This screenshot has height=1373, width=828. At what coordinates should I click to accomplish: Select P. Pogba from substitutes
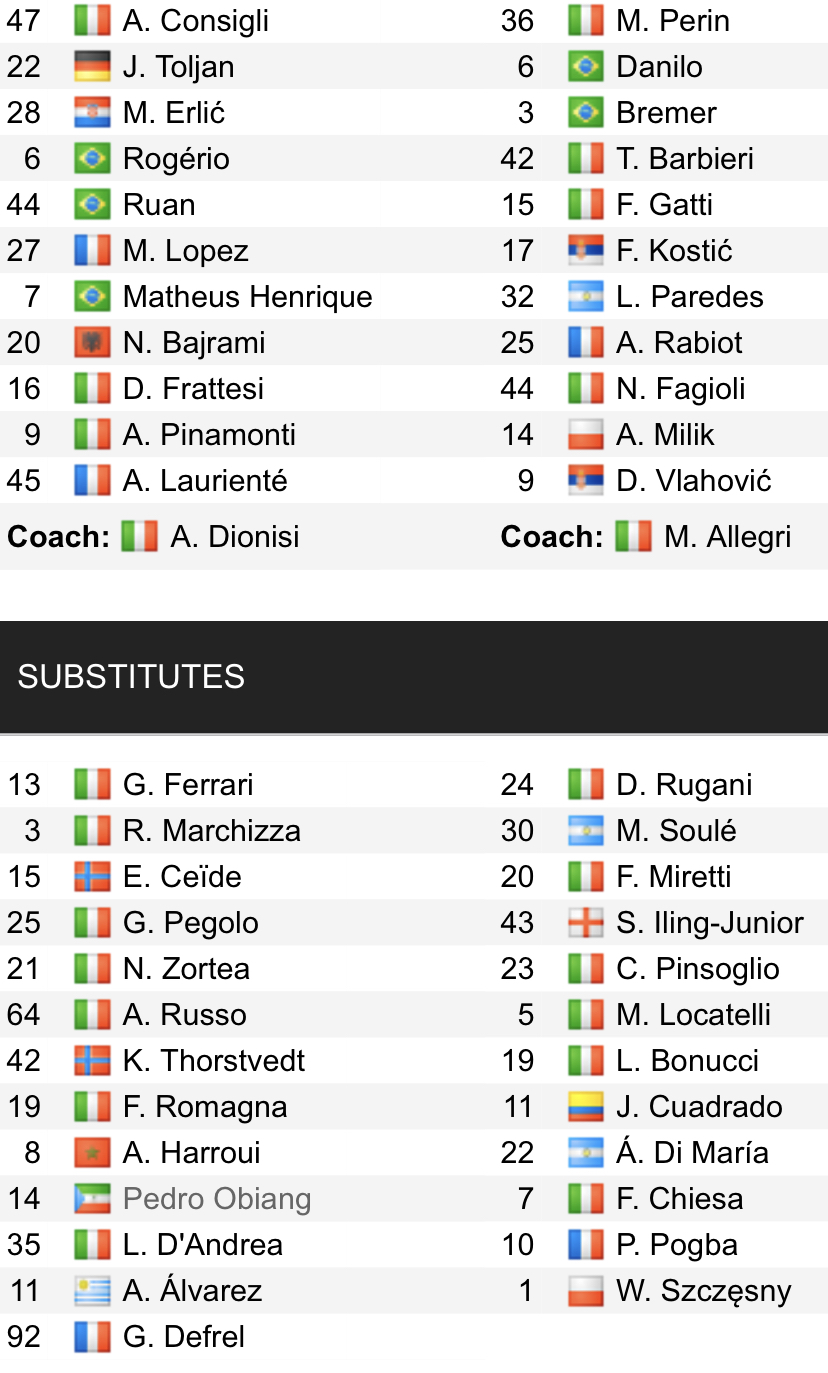[677, 1245]
